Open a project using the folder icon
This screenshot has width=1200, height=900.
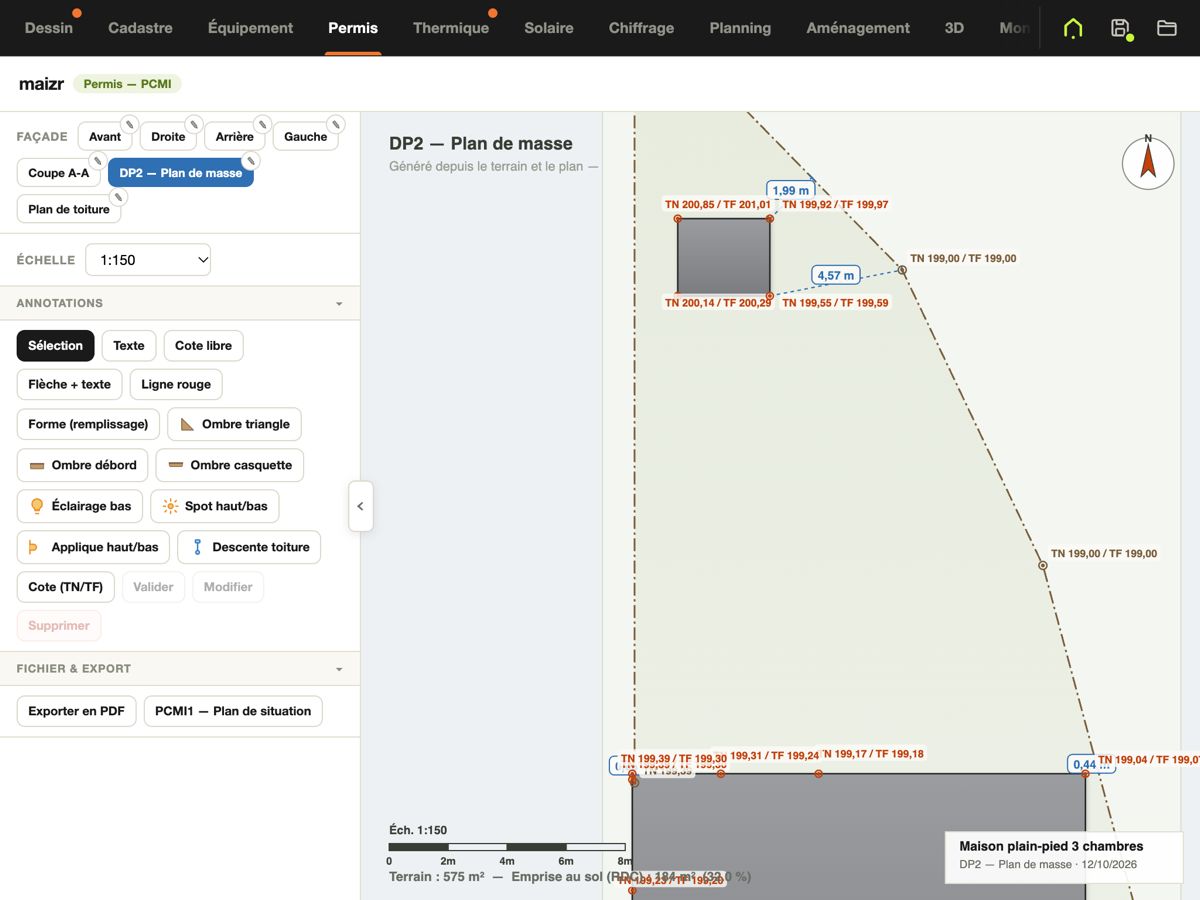click(1167, 28)
